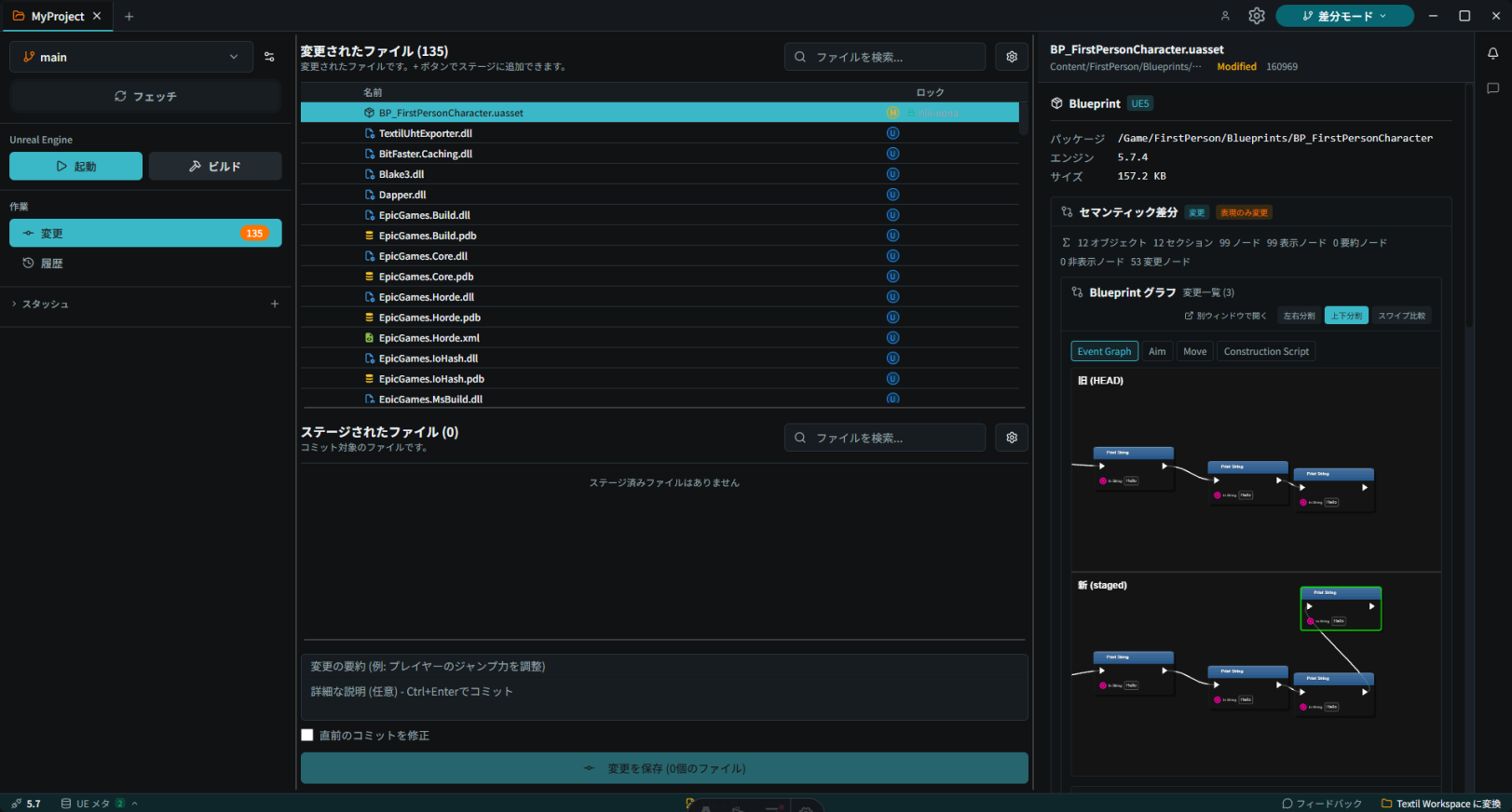The image size is (1512, 812).
Task: Select the BP_FirstPersonCharacter.uasset file row
Action: pyautogui.click(x=660, y=113)
